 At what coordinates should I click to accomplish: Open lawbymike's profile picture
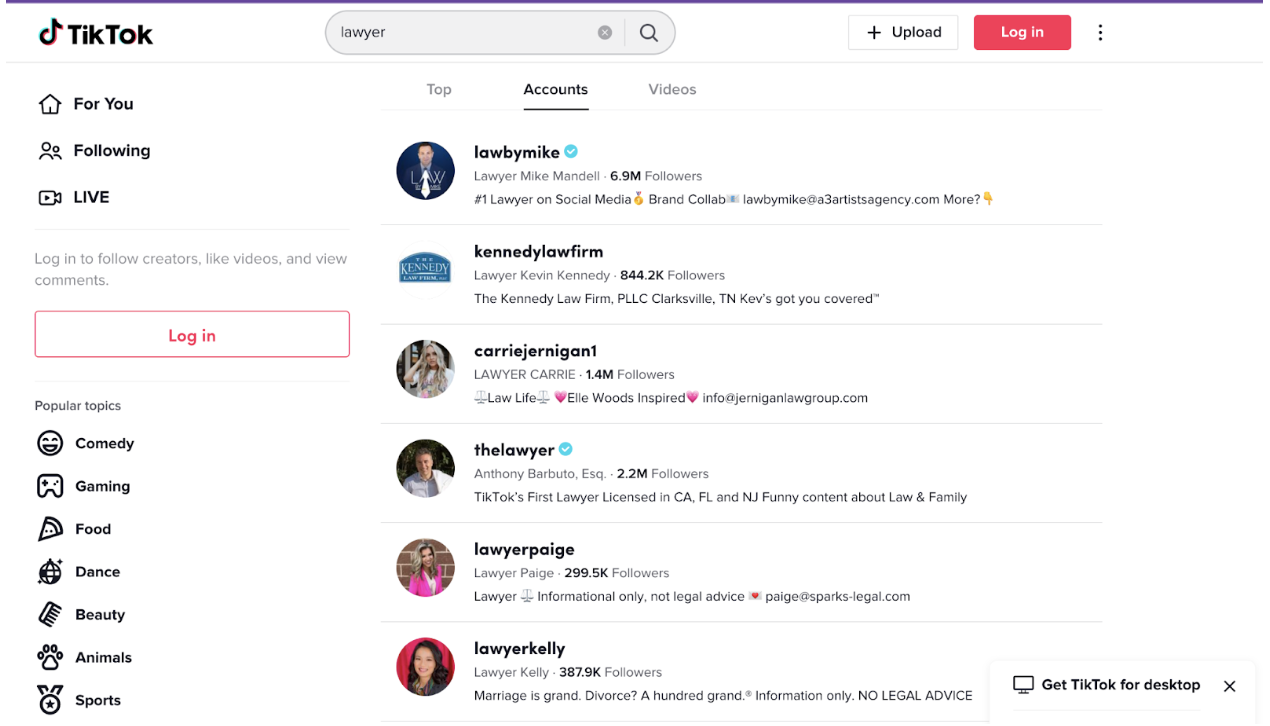426,171
